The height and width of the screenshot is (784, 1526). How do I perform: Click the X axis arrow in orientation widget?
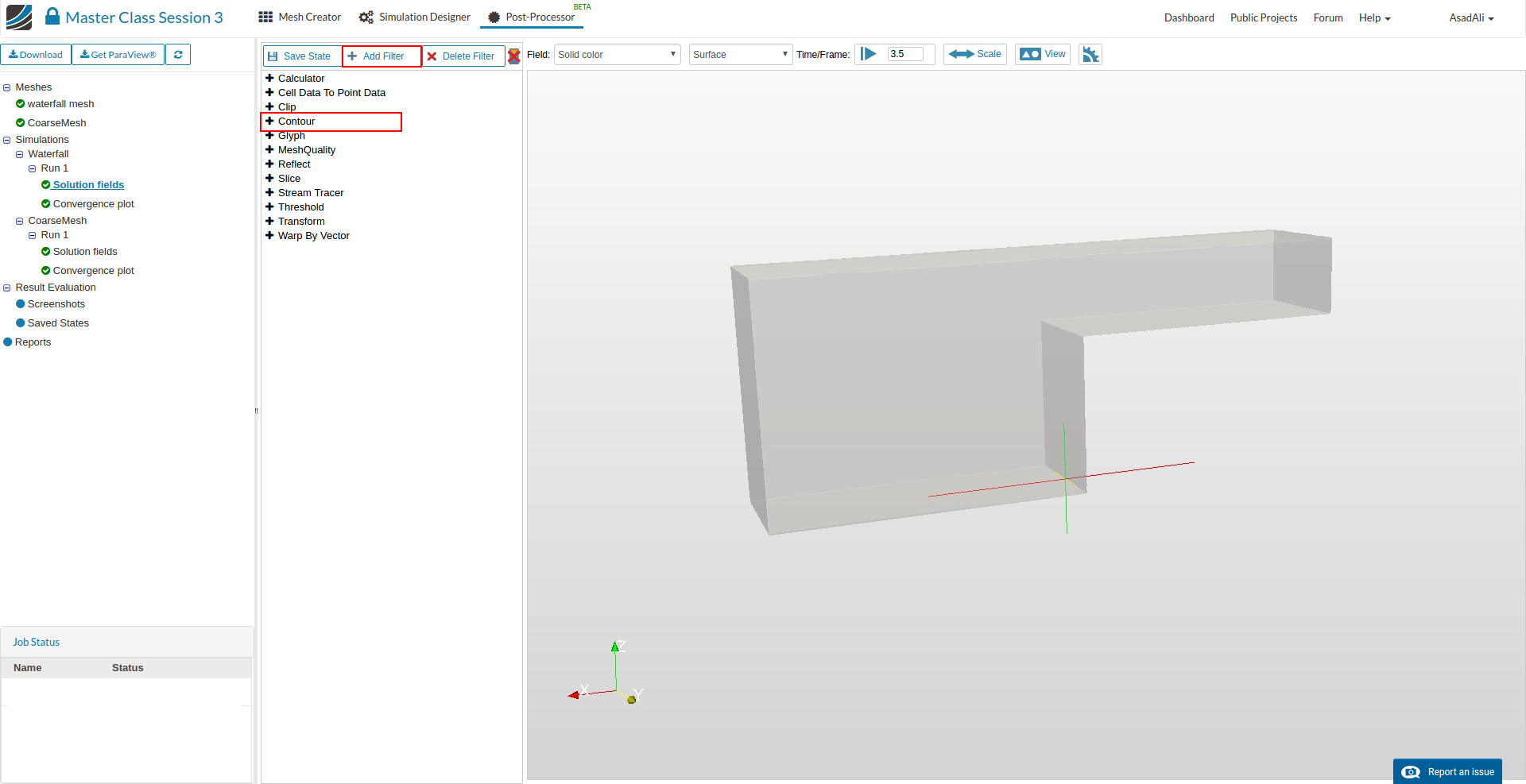click(574, 695)
